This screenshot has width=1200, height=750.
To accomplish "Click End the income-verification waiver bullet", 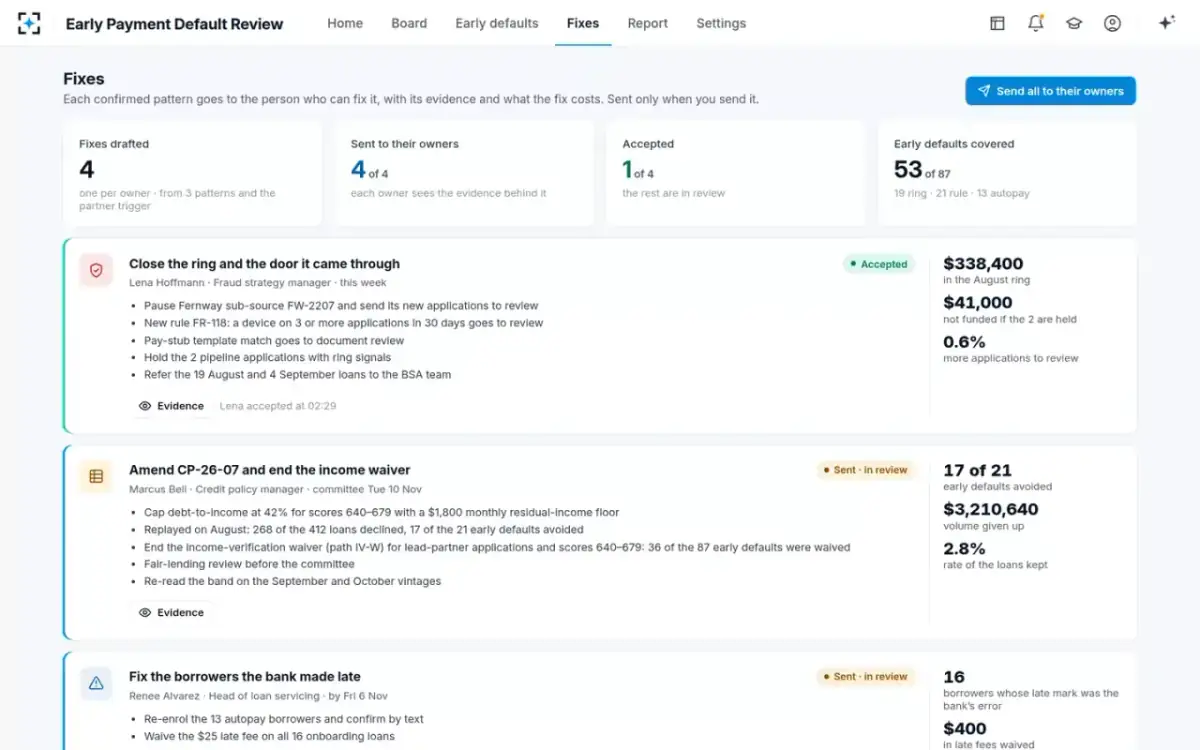I will tap(497, 547).
